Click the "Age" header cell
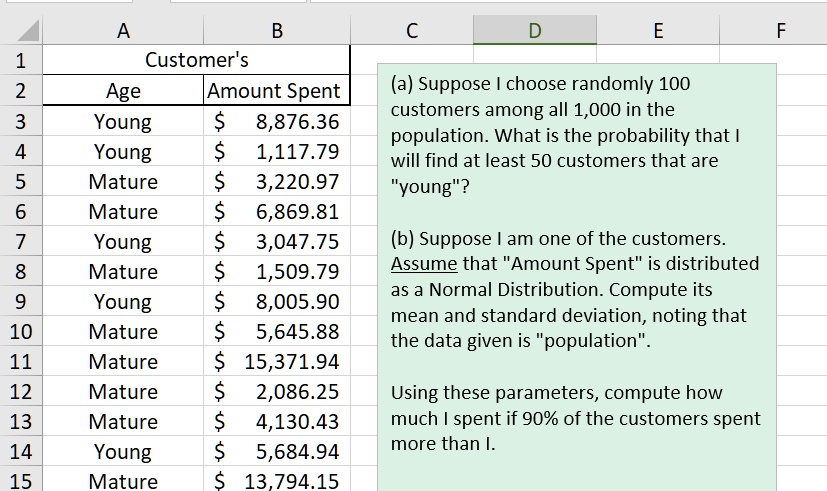Screen dimensions: 827x491 tap(123, 91)
